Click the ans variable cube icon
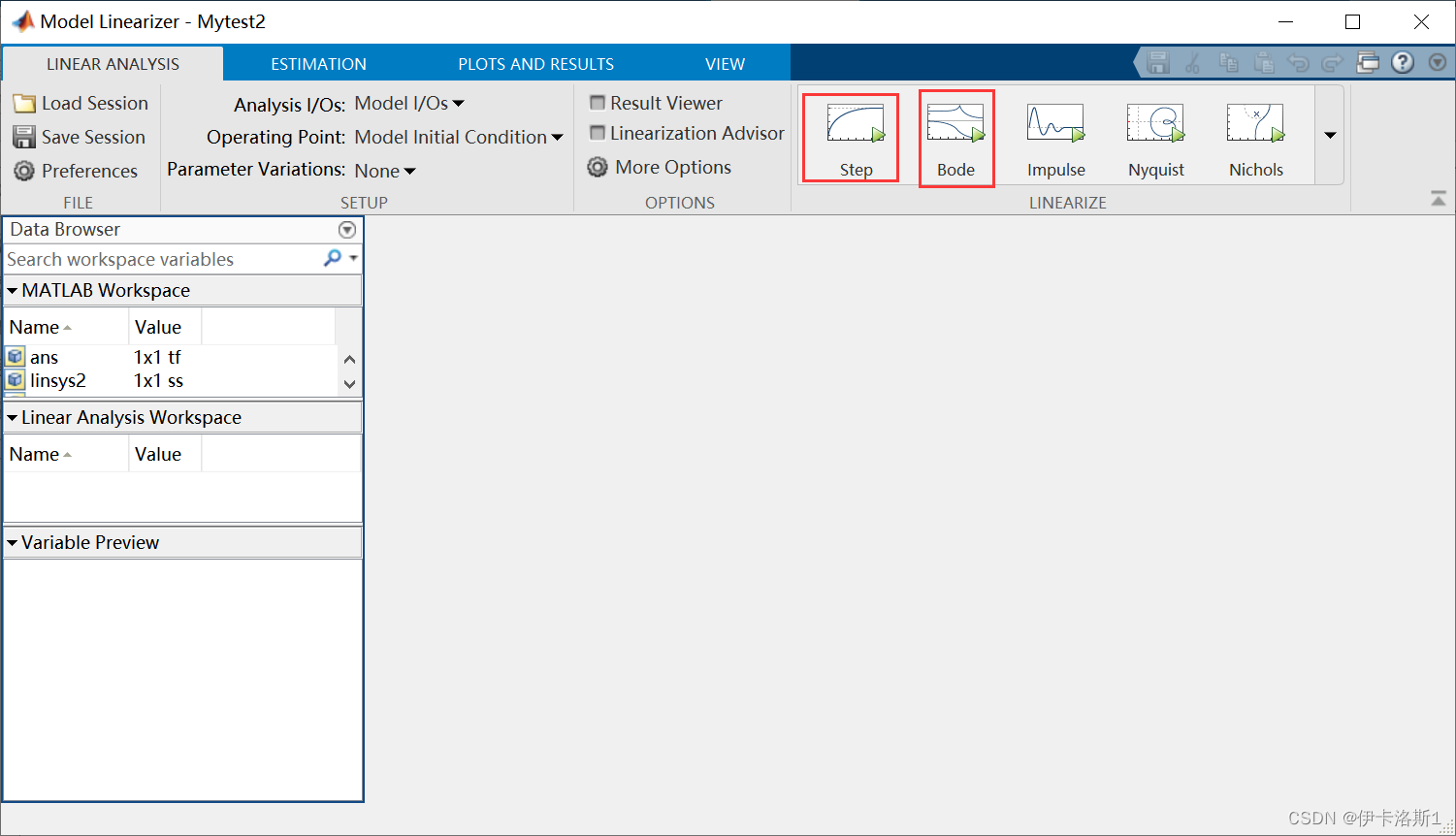Image resolution: width=1456 pixels, height=836 pixels. pos(16,357)
